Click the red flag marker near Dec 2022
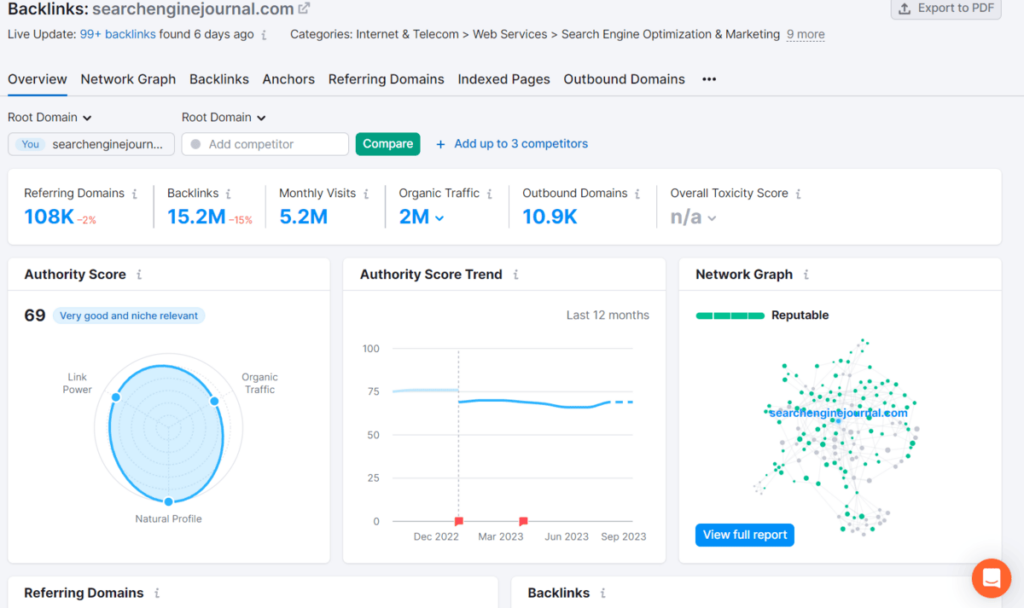This screenshot has width=1024, height=608. click(459, 520)
